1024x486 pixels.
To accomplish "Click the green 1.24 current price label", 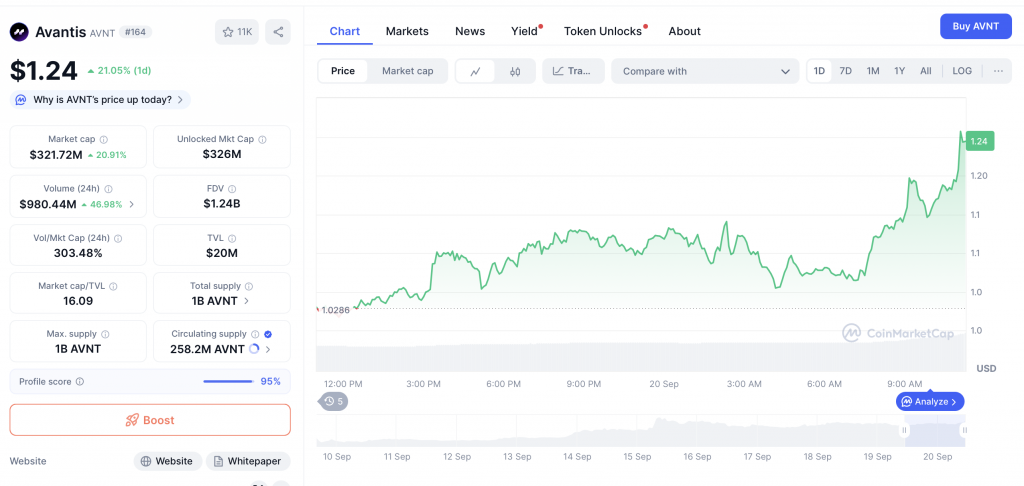I will tap(980, 141).
